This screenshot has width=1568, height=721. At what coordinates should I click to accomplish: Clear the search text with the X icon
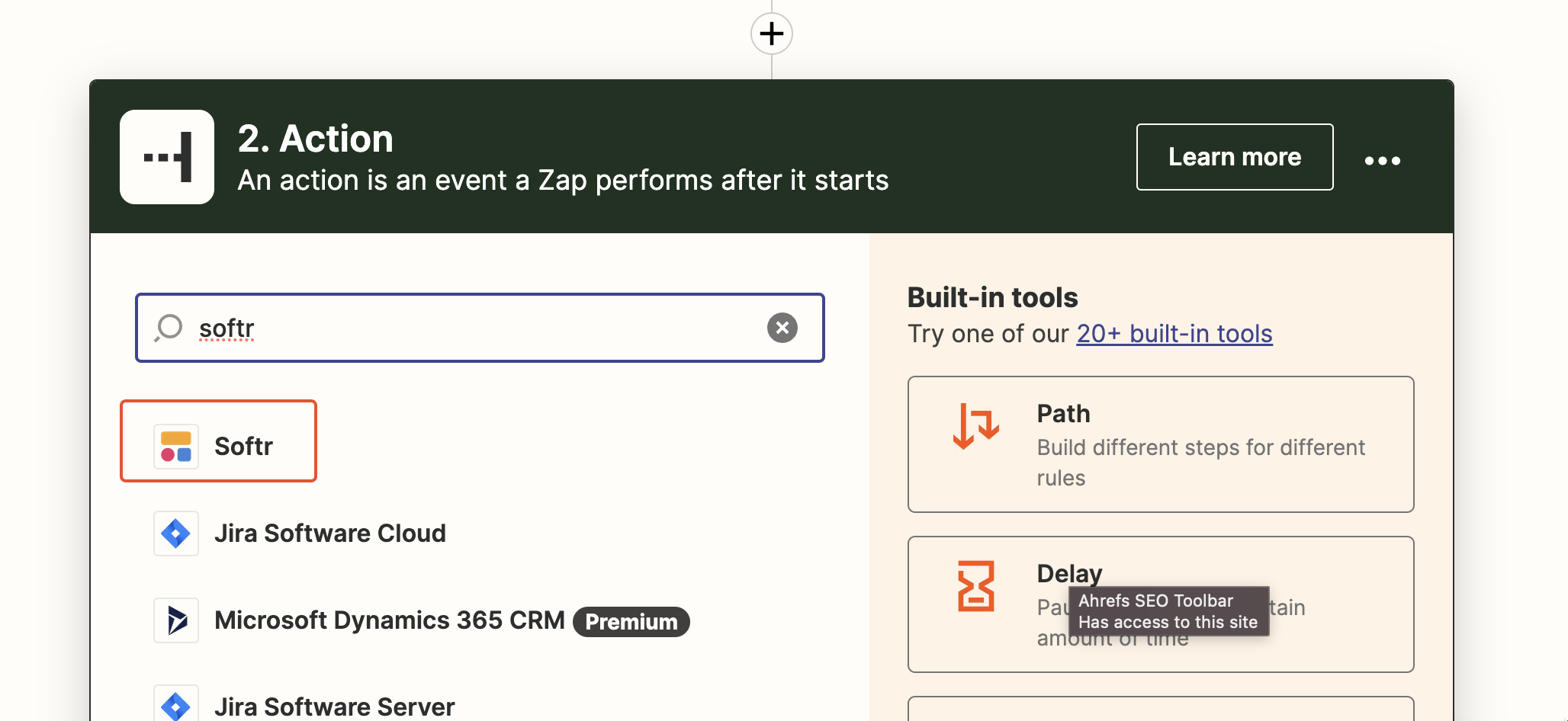[x=782, y=328]
